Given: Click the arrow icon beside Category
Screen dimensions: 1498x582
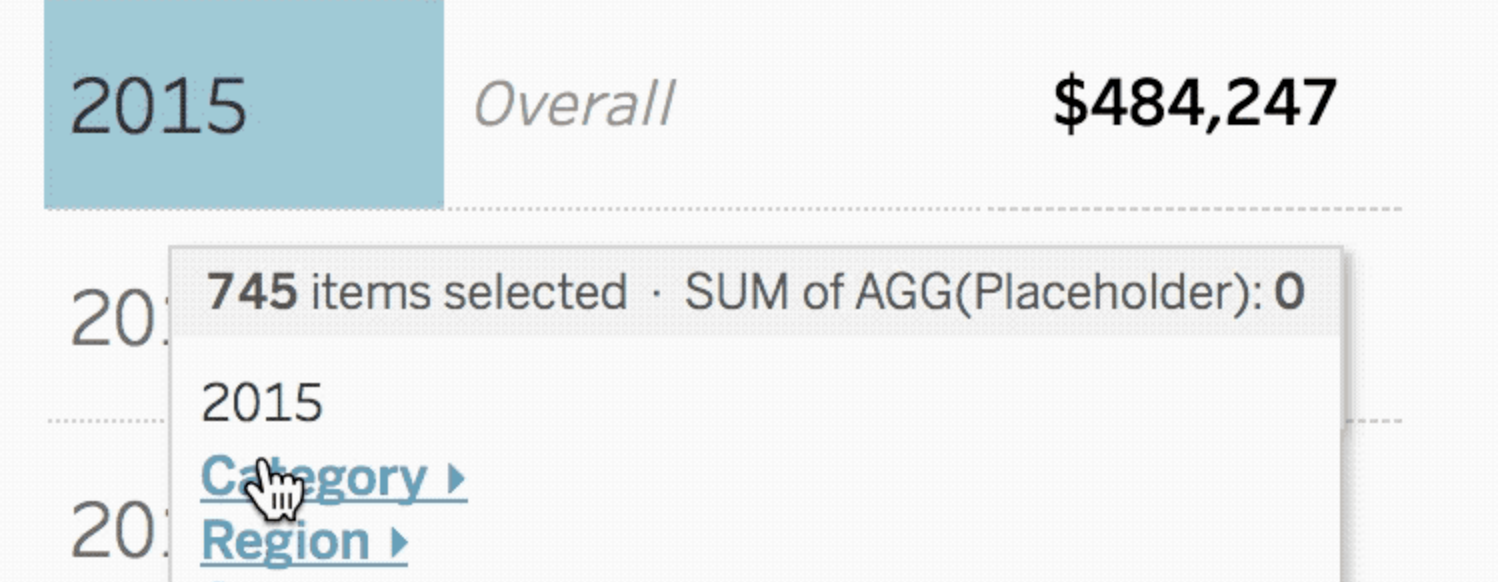Looking at the screenshot, I should click(455, 480).
